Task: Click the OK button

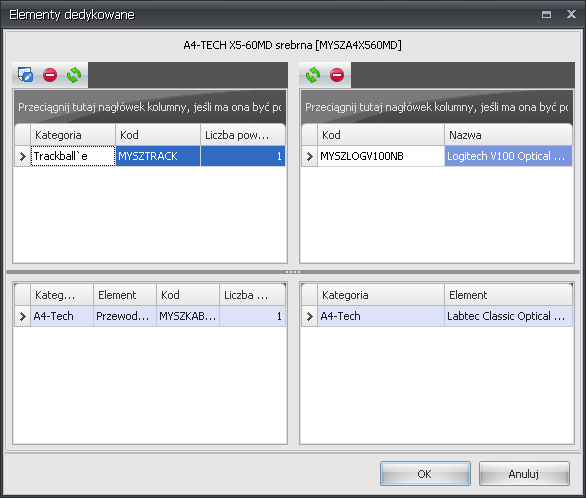Action: click(x=425, y=474)
